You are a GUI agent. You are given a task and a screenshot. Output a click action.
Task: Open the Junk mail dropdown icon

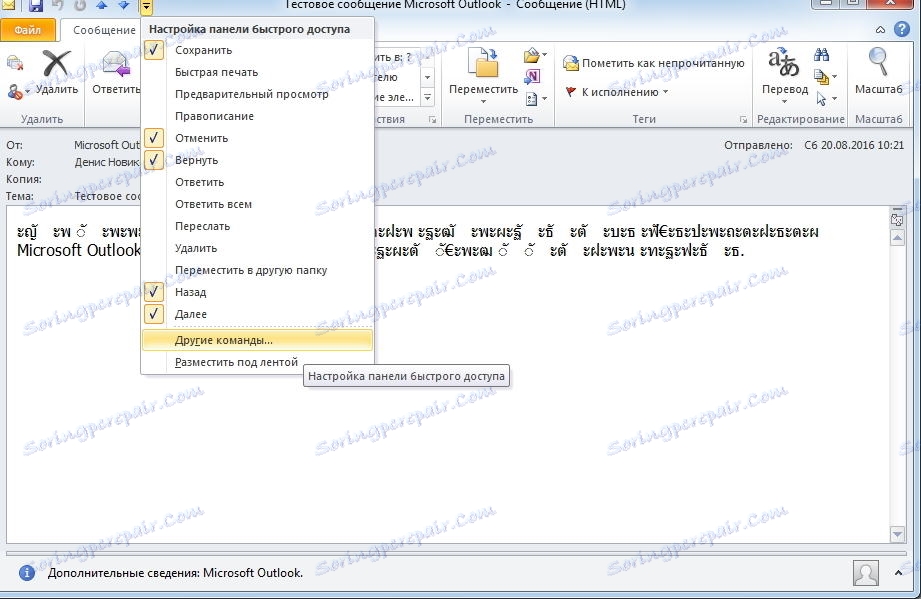coord(18,92)
